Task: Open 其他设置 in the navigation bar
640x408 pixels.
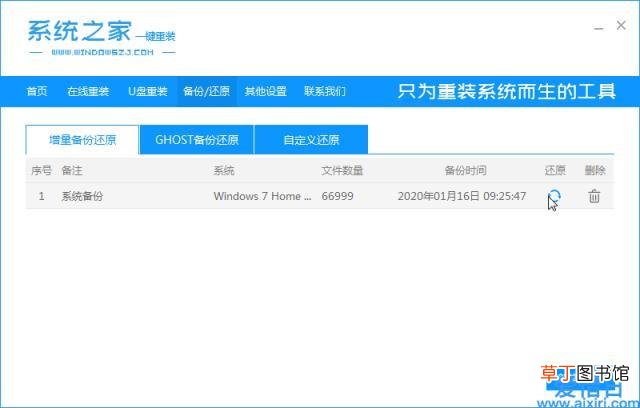Action: (265, 91)
